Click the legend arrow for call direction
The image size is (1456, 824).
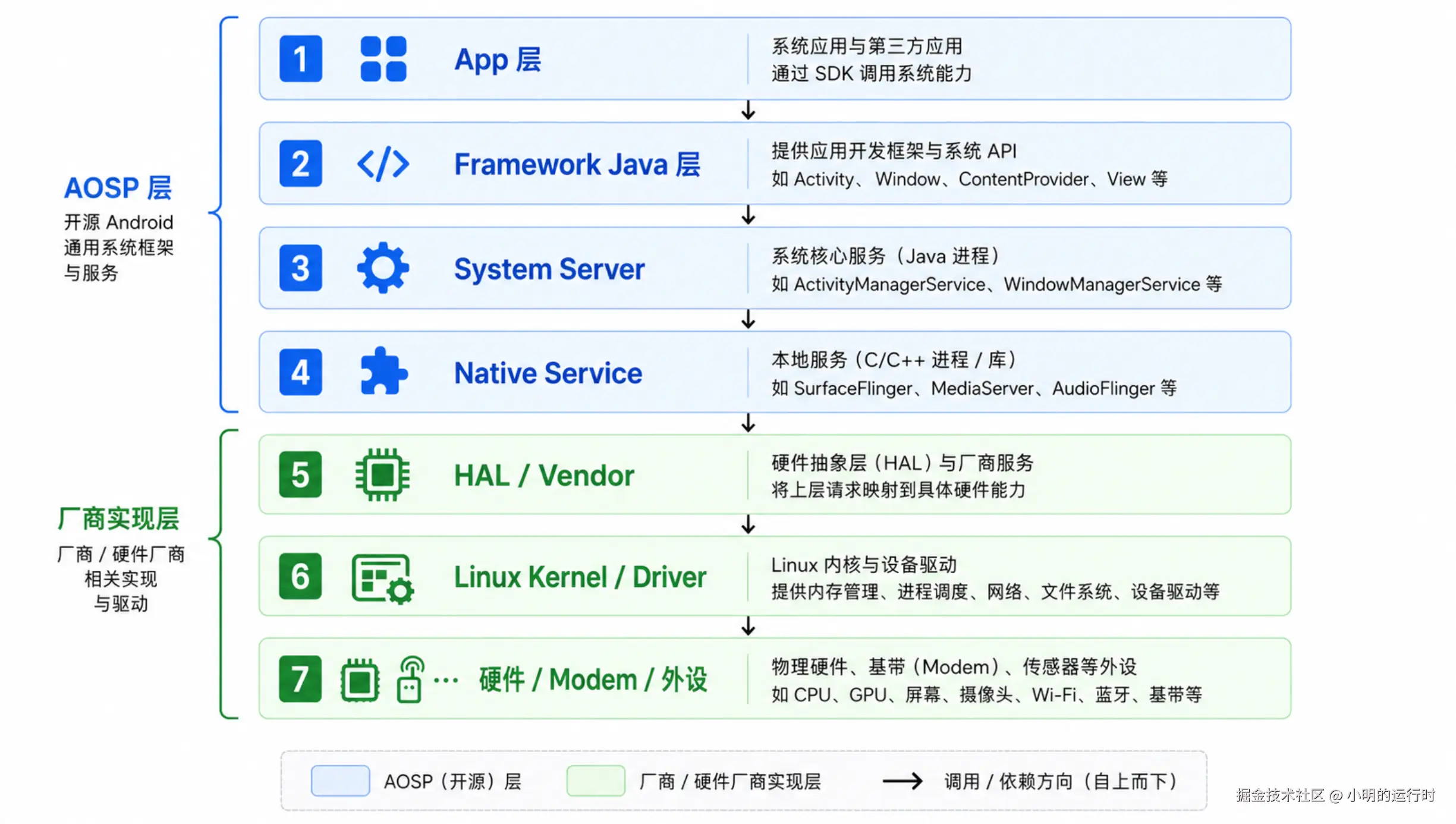click(902, 781)
